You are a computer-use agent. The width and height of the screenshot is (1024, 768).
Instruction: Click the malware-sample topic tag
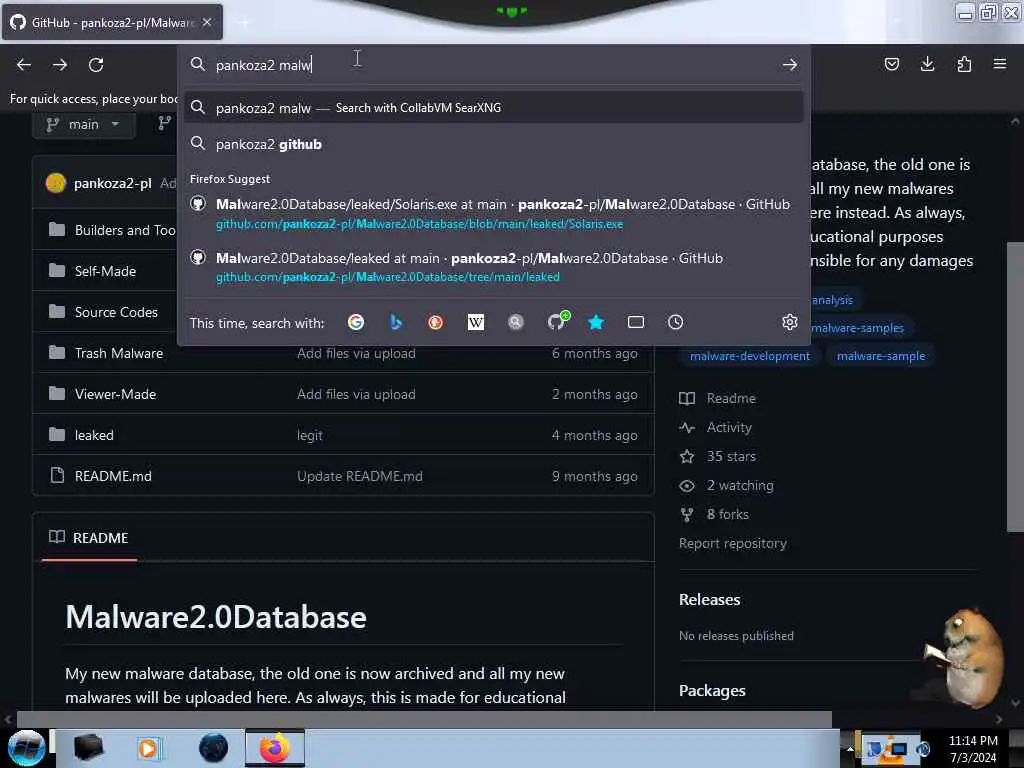point(881,356)
